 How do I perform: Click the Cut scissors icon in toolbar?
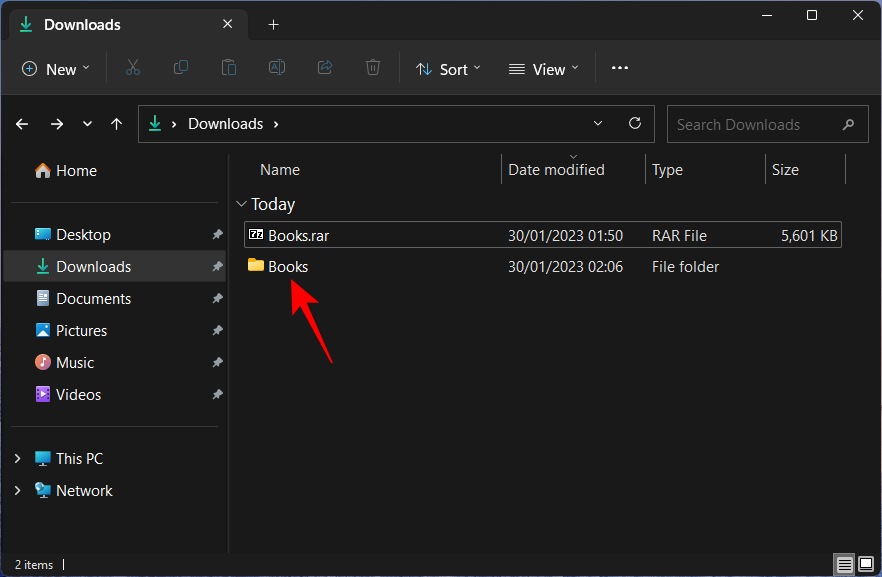[x=132, y=68]
